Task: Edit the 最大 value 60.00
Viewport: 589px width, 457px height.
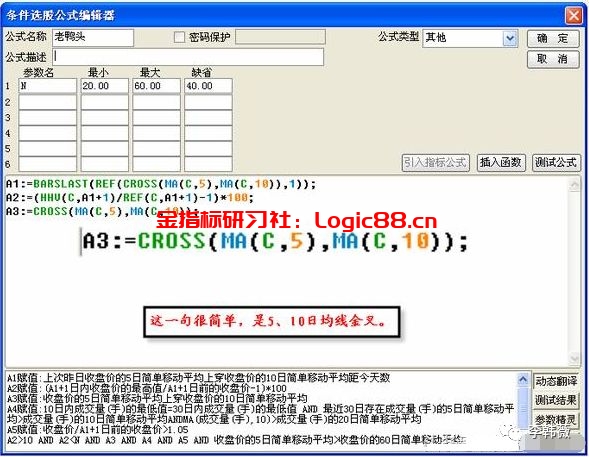Action: pyautogui.click(x=156, y=86)
